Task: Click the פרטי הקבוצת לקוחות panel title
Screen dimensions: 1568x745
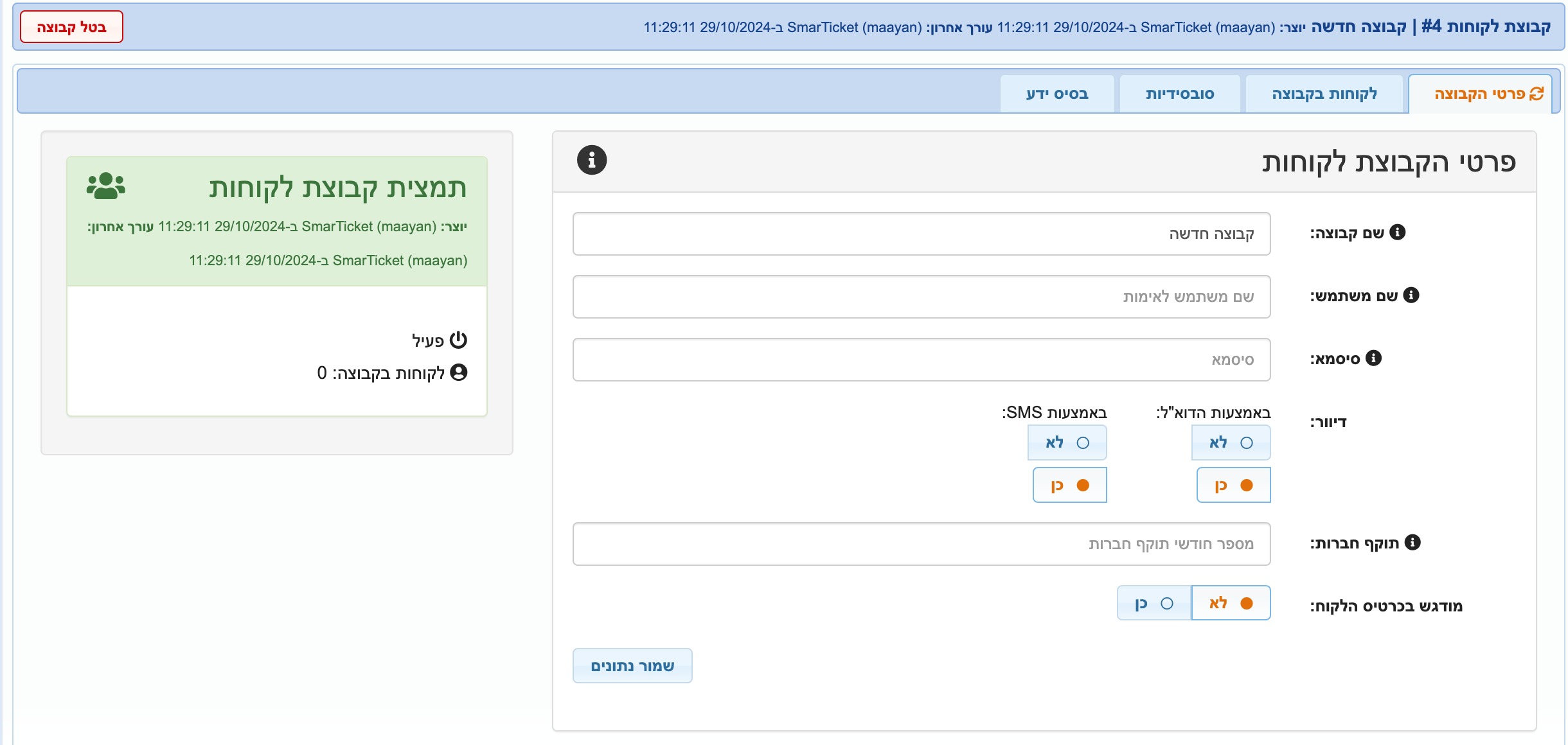Action: [x=1389, y=162]
